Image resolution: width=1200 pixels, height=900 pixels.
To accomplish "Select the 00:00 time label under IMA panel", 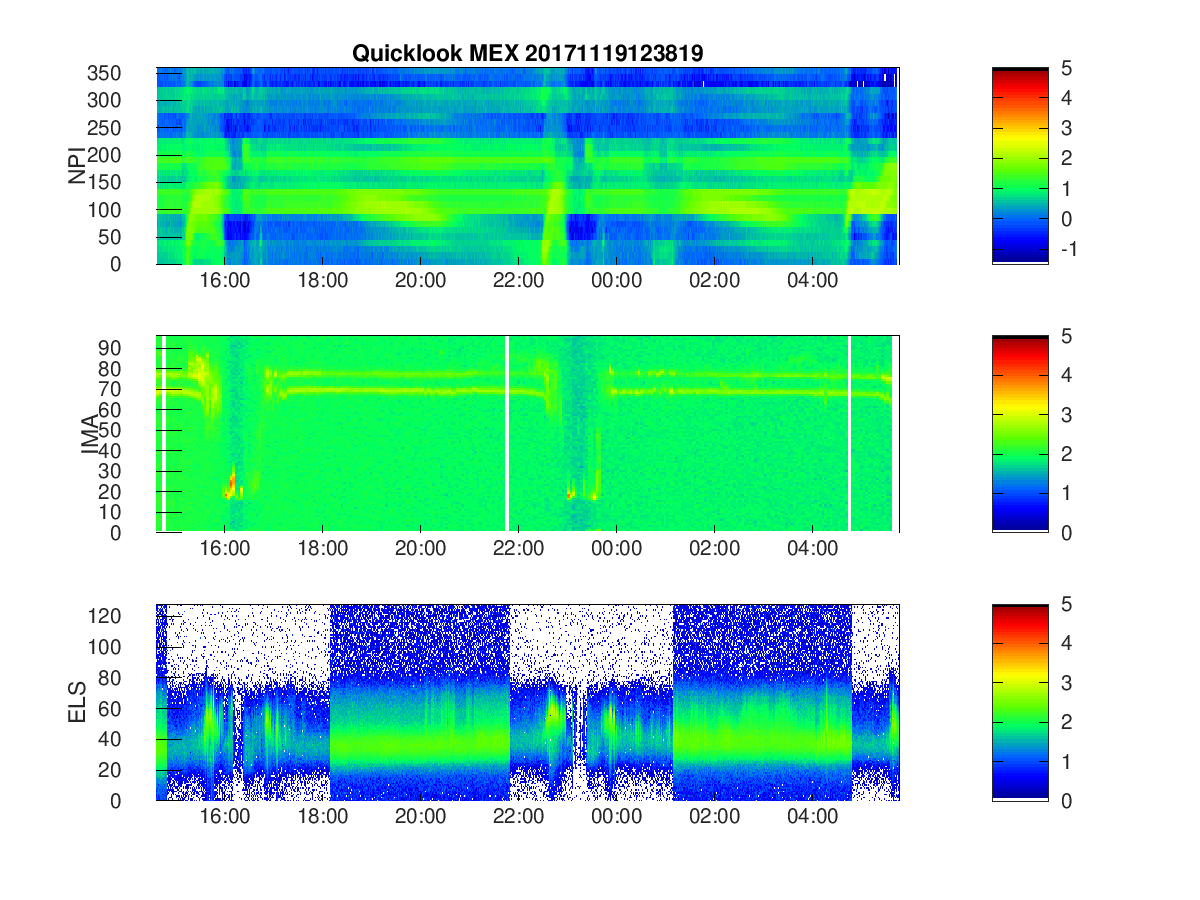I will tap(617, 550).
